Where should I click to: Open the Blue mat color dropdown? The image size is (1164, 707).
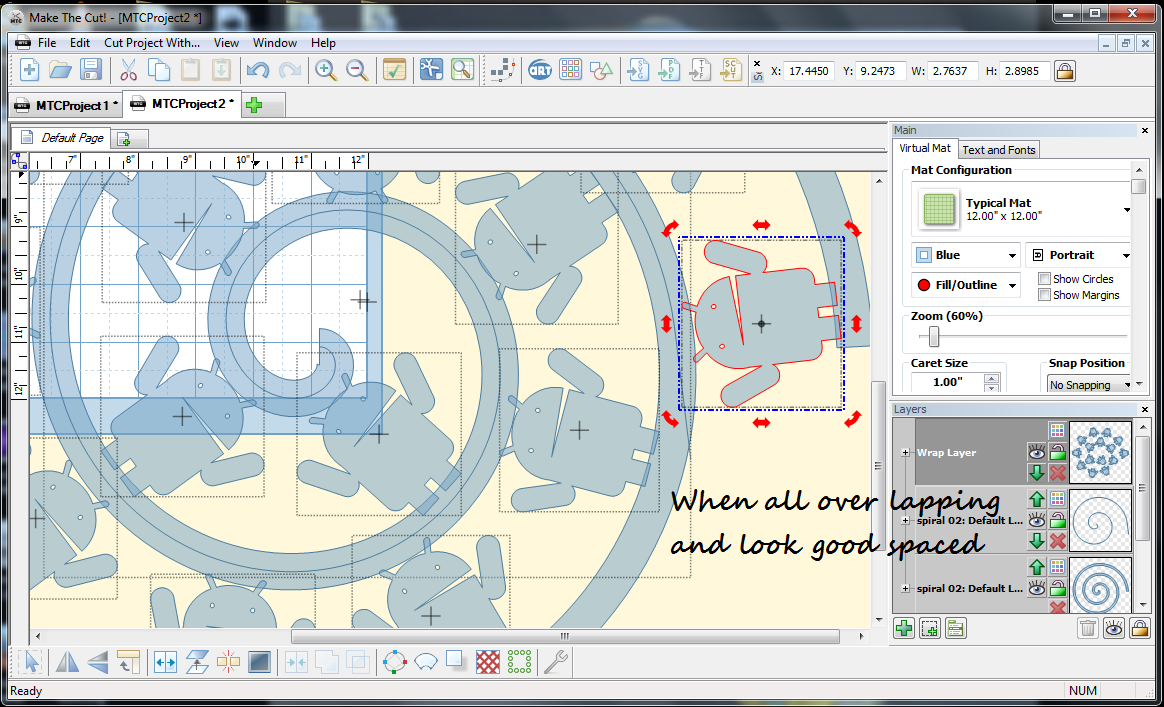[x=965, y=255]
